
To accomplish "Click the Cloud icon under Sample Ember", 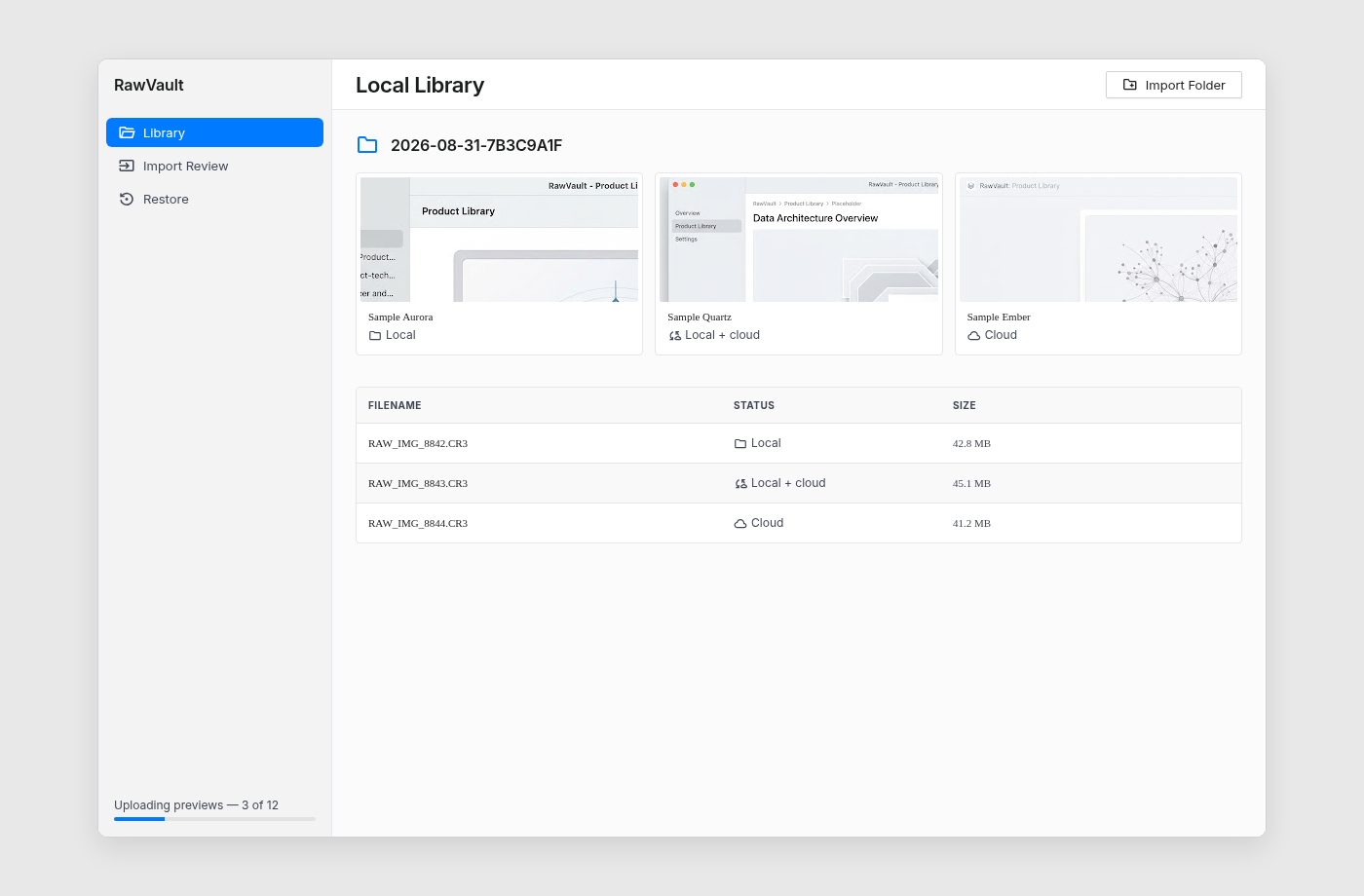I will click(974, 335).
